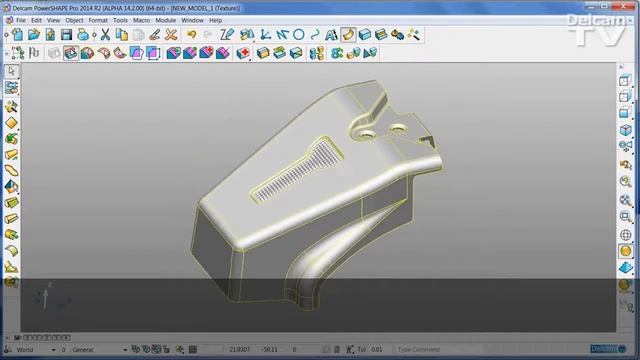
Task: Toggle the highlighted yellow sphere shading button
Action: click(x=625, y=251)
